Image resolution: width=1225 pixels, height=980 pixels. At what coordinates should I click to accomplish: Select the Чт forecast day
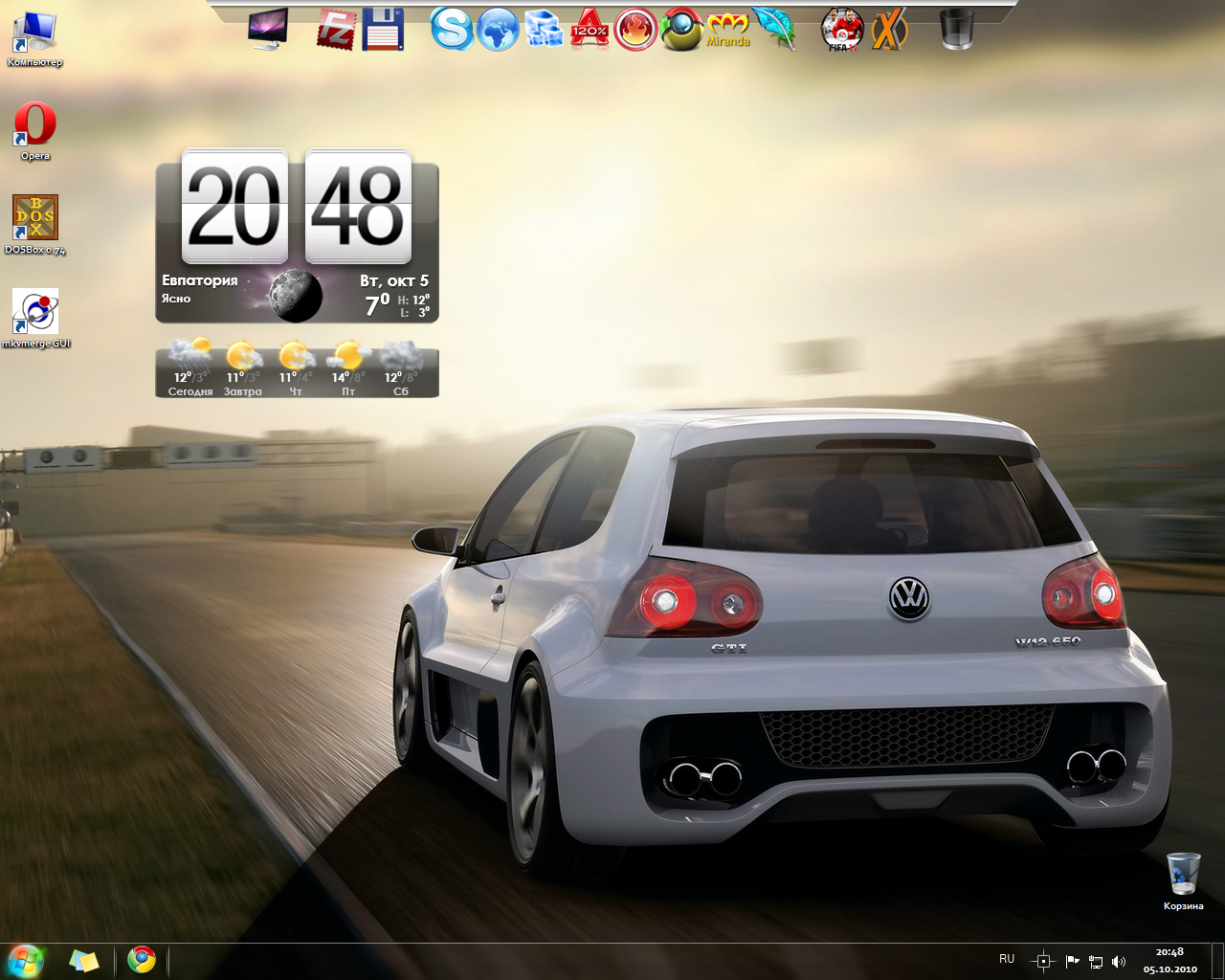pyautogui.click(x=296, y=367)
